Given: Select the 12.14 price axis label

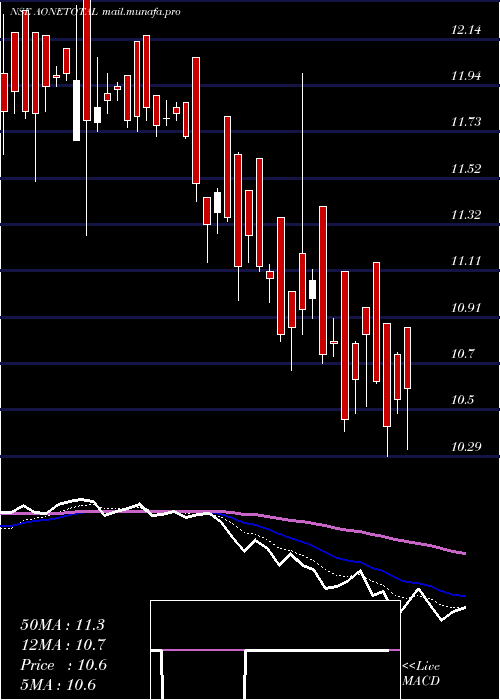Looking at the screenshot, I should pyautogui.click(x=466, y=30).
